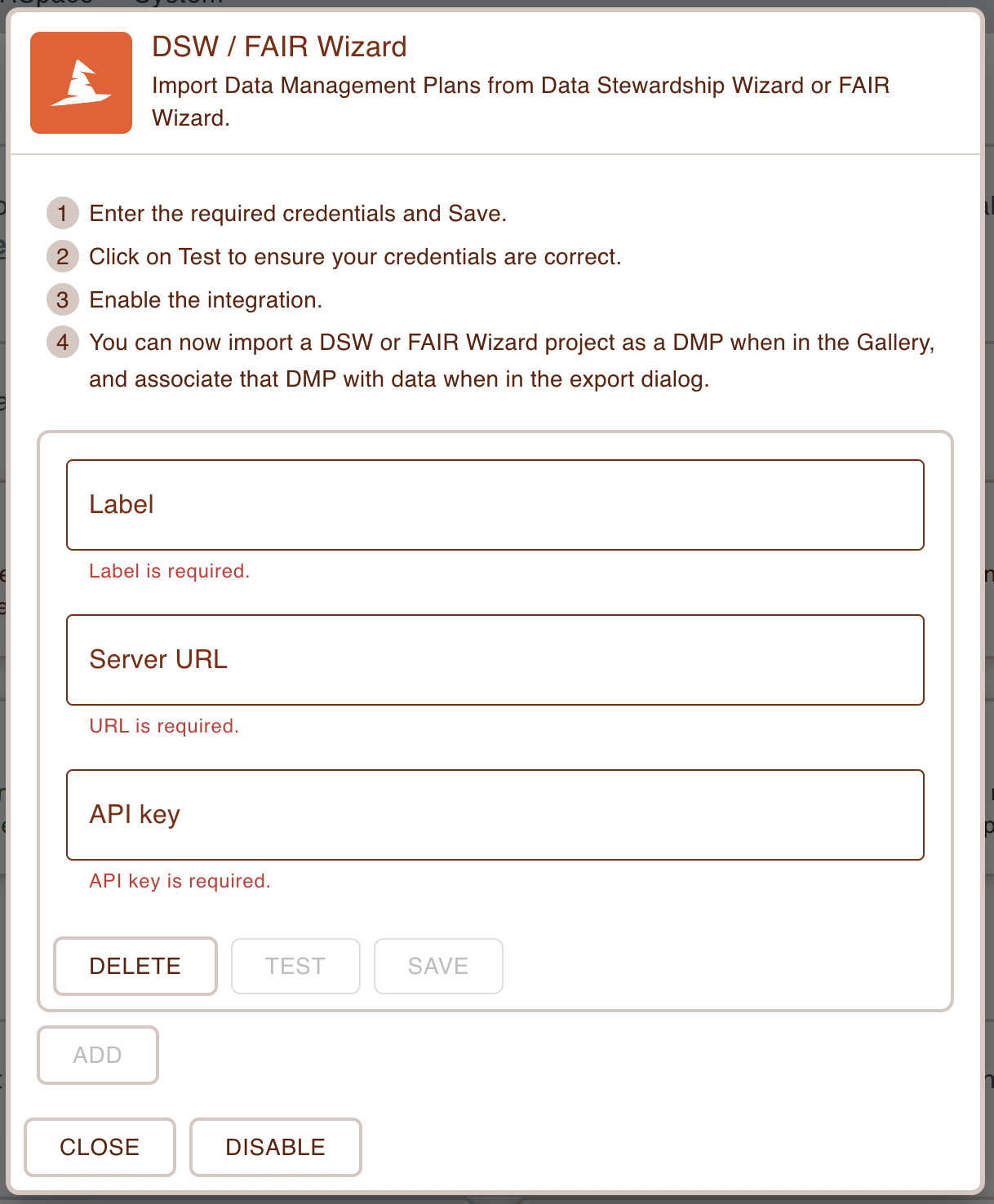Select step 2 numbered circle
The image size is (994, 1204).
click(62, 256)
